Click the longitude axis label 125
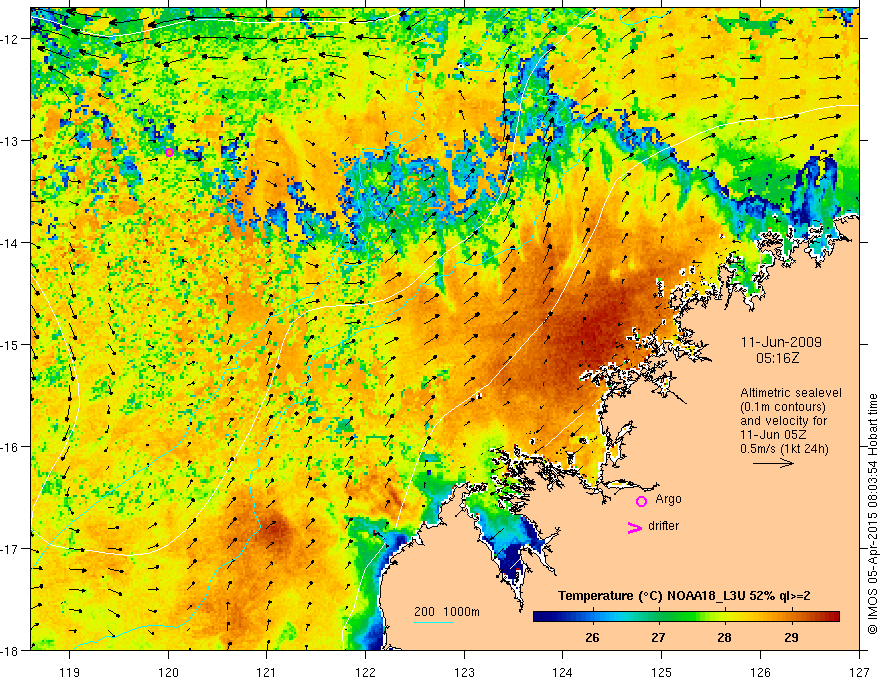The width and height of the screenshot is (880, 680). (x=662, y=672)
